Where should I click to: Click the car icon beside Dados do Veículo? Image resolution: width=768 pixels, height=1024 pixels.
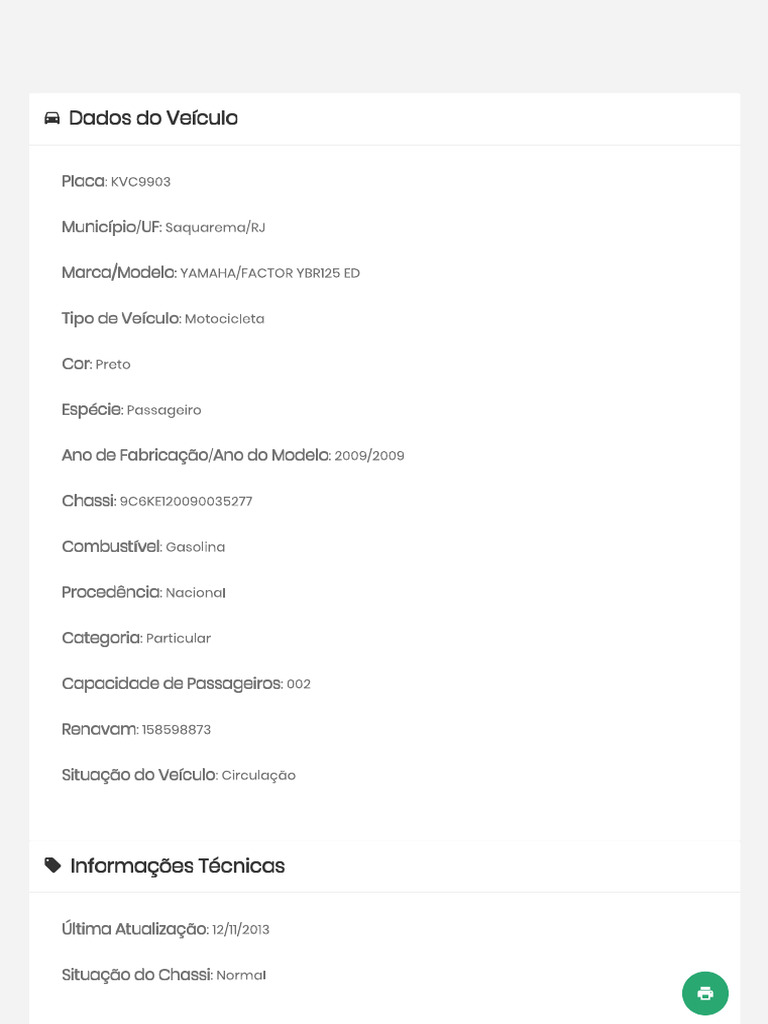52,118
